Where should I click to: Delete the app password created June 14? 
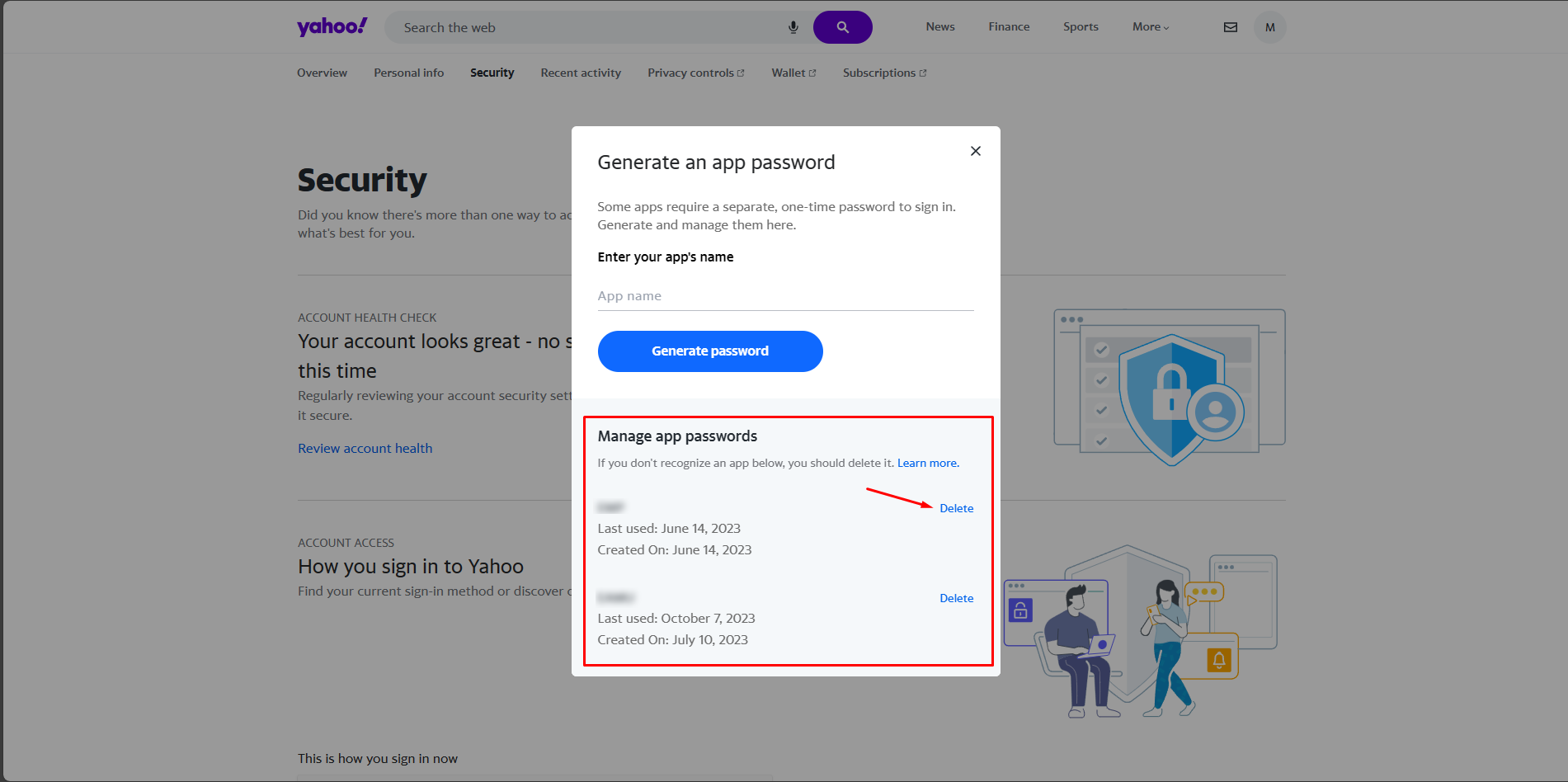(956, 508)
